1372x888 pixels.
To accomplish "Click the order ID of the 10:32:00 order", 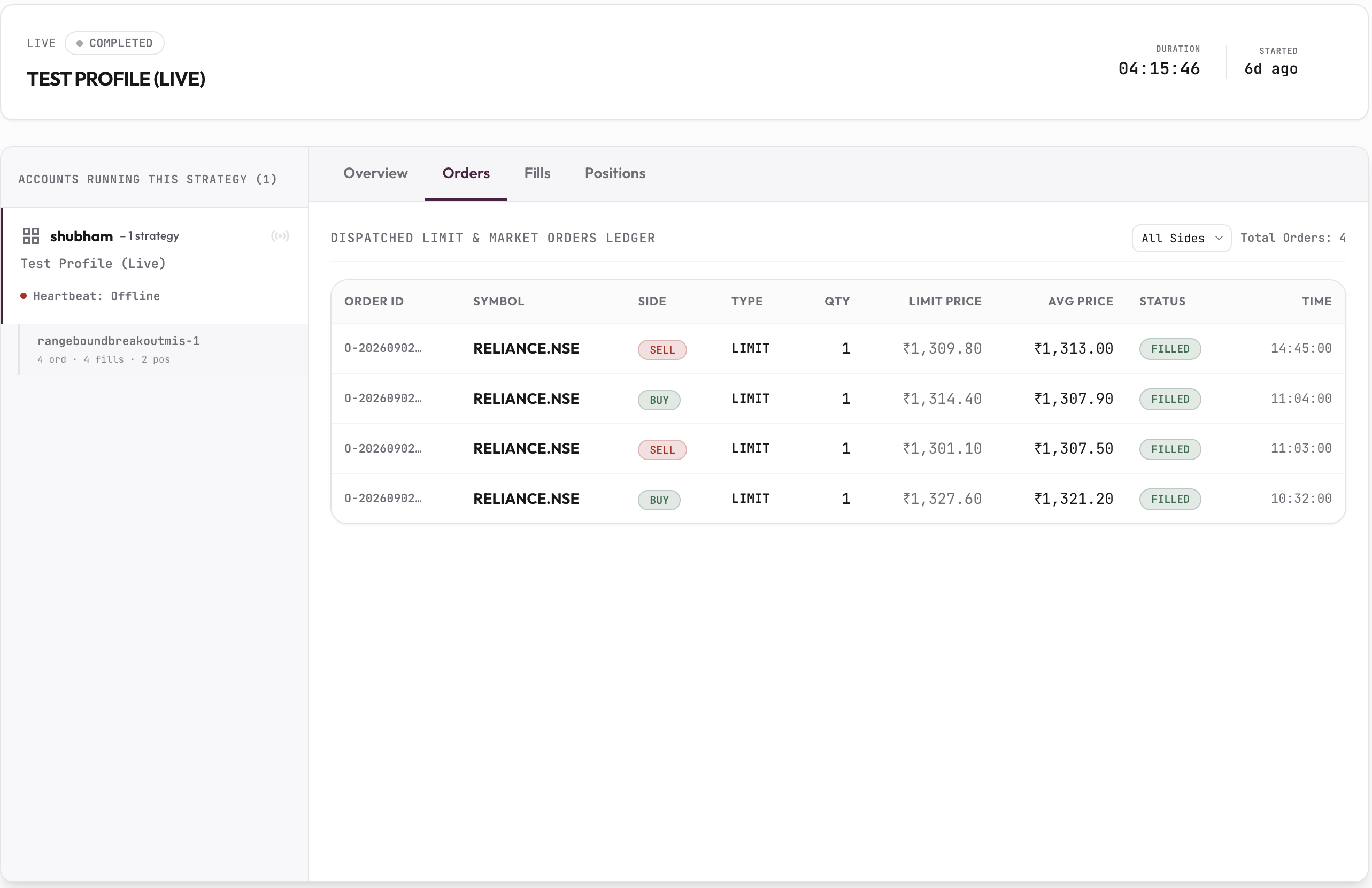I will coord(383,498).
